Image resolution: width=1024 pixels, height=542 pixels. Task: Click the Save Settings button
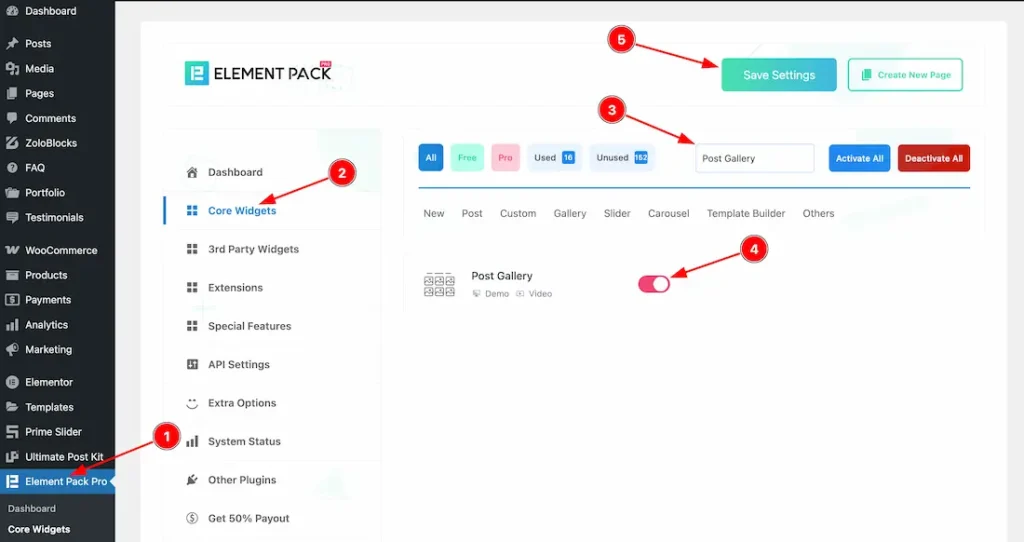click(x=779, y=74)
